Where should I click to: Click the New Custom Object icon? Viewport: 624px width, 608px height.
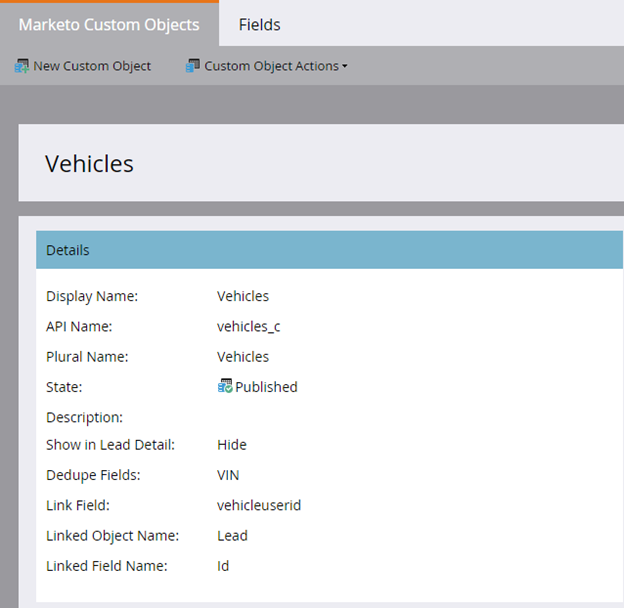click(21, 66)
